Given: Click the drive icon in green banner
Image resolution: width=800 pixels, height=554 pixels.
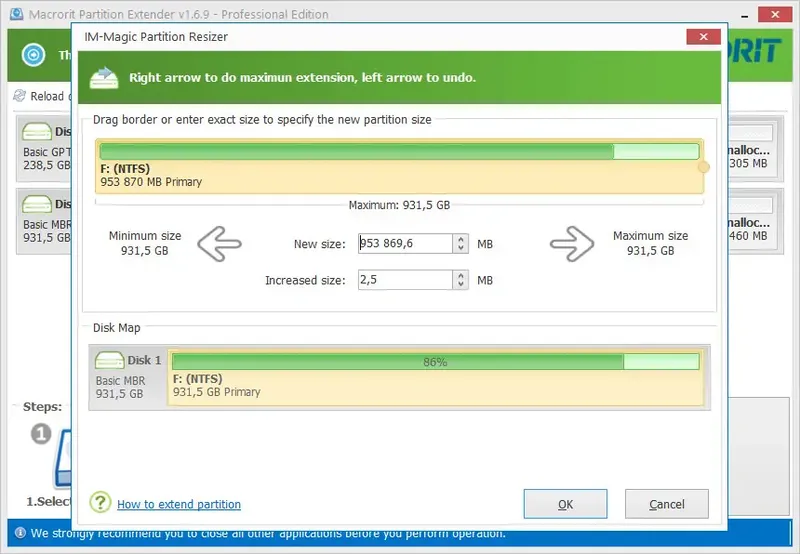Looking at the screenshot, I should point(104,78).
